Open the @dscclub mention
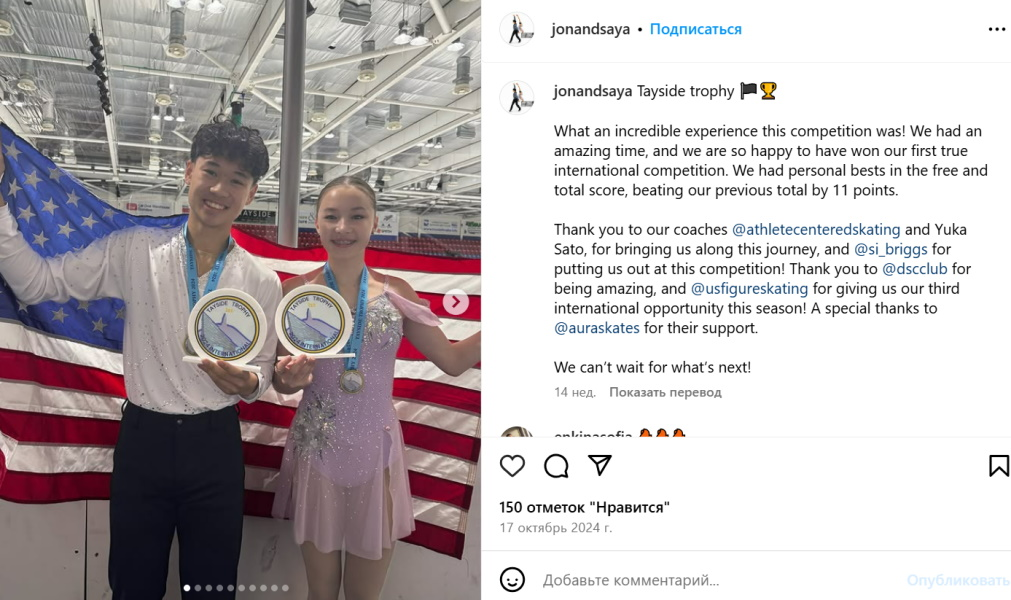Viewport: 1011px width, 600px height. coord(915,269)
